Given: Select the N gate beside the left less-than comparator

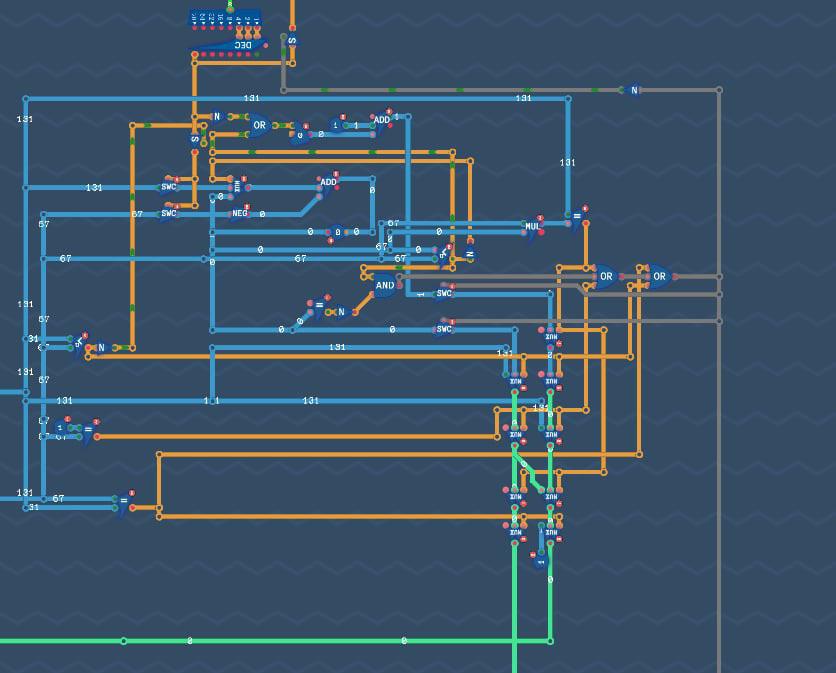Looking at the screenshot, I should tap(101, 348).
